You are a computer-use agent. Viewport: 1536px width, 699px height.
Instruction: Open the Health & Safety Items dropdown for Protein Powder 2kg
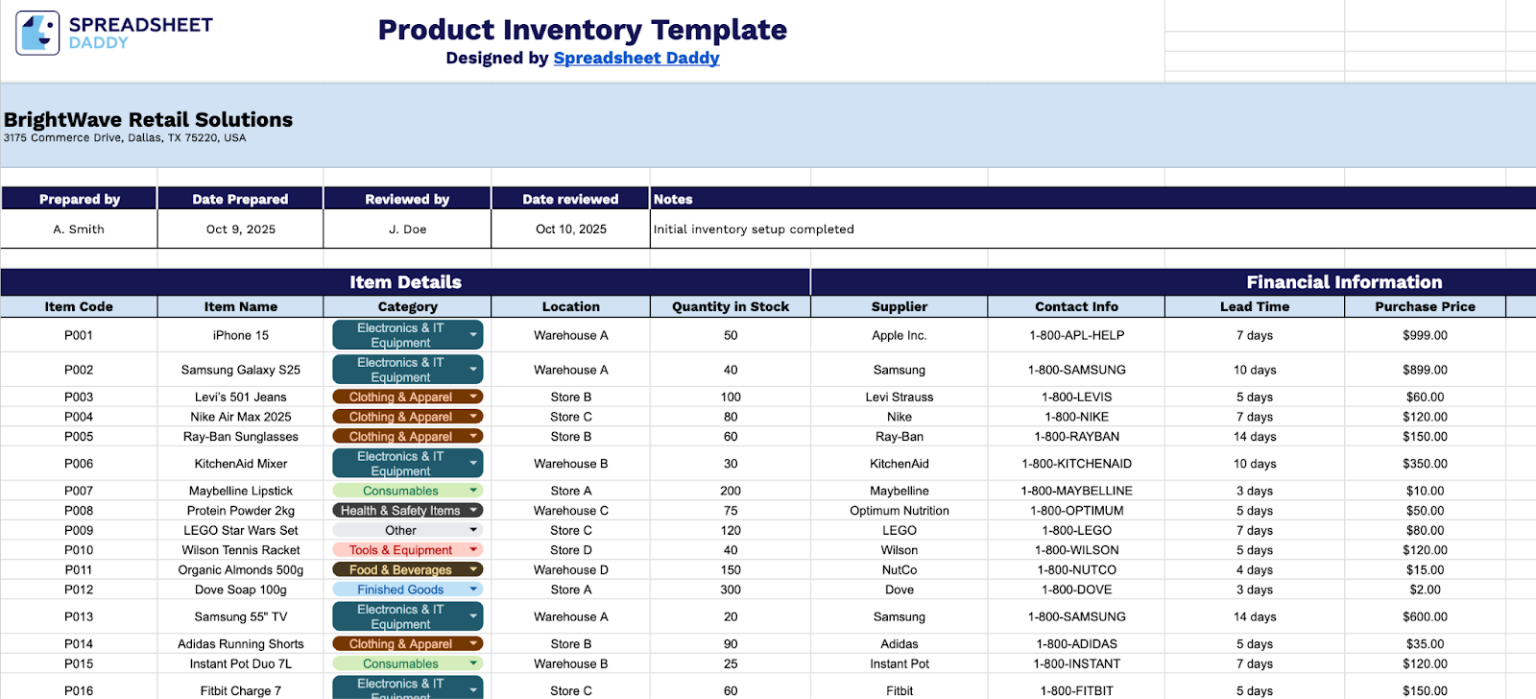point(474,510)
